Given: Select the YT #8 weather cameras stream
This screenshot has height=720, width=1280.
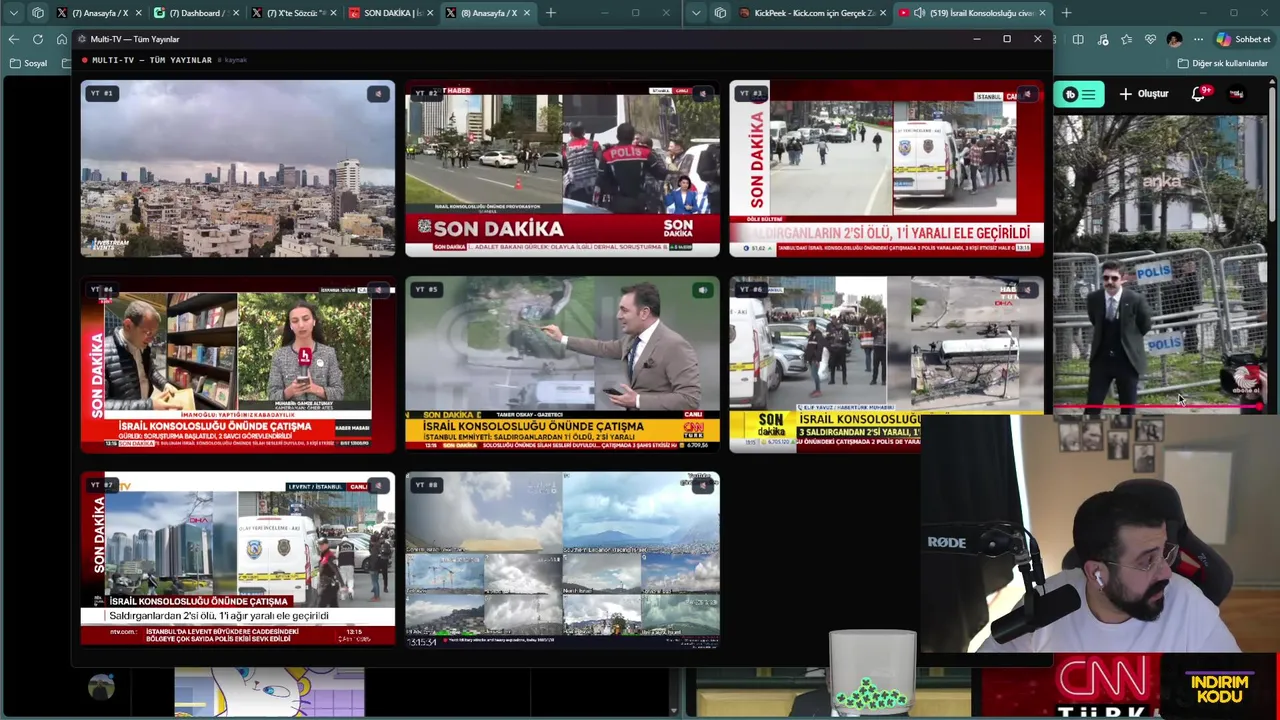Looking at the screenshot, I should click(562, 560).
